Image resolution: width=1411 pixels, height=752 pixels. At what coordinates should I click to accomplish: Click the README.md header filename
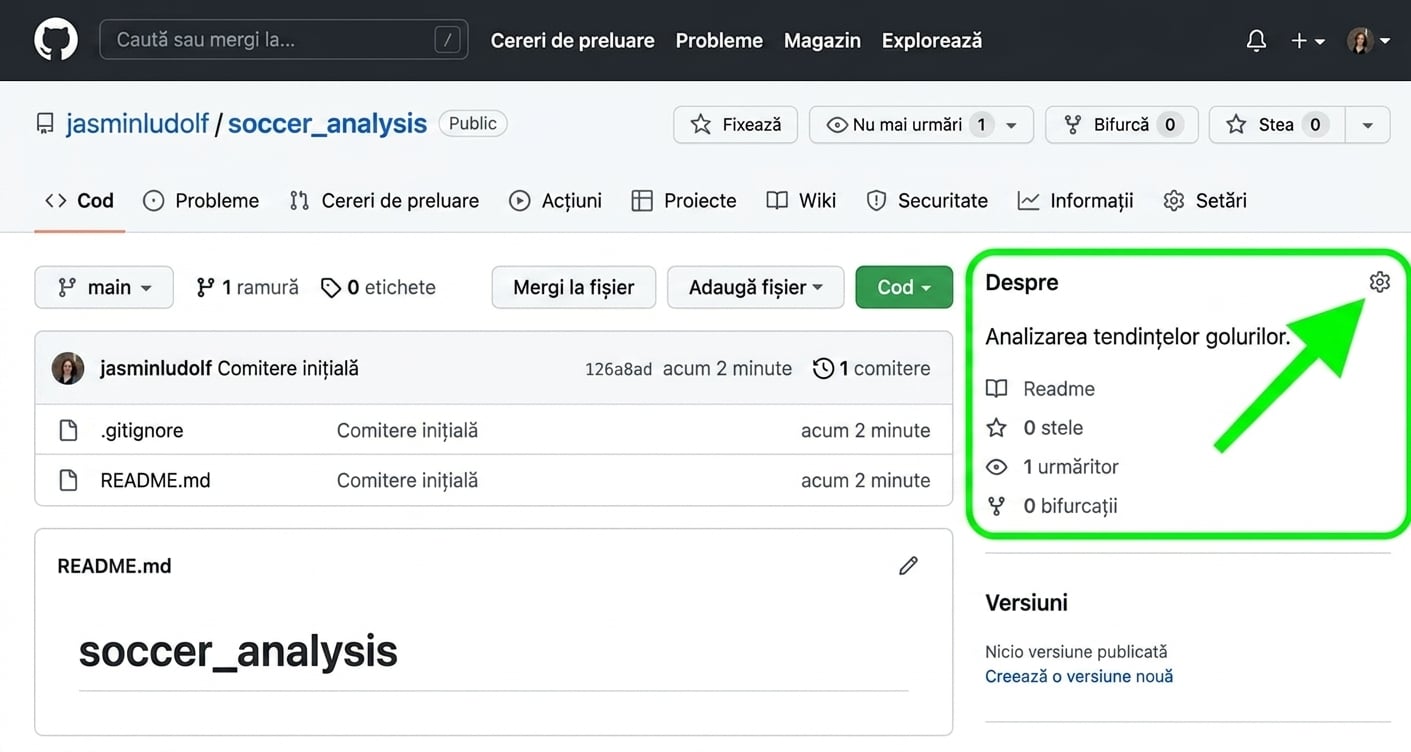tap(114, 566)
